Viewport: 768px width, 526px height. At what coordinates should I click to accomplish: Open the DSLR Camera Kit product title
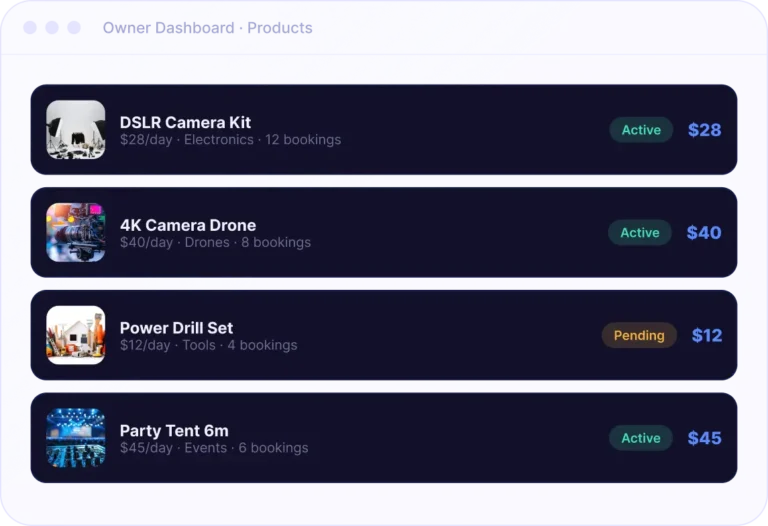click(x=185, y=122)
